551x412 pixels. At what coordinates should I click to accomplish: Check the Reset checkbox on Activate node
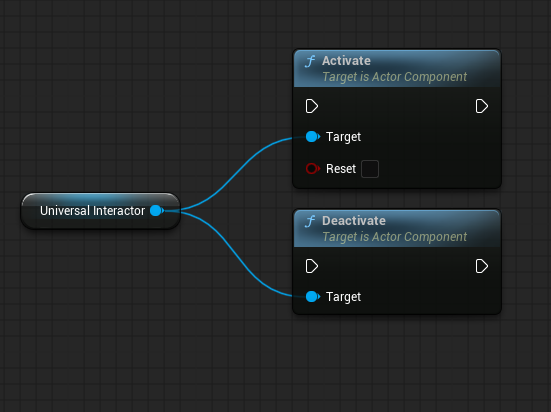(370, 169)
